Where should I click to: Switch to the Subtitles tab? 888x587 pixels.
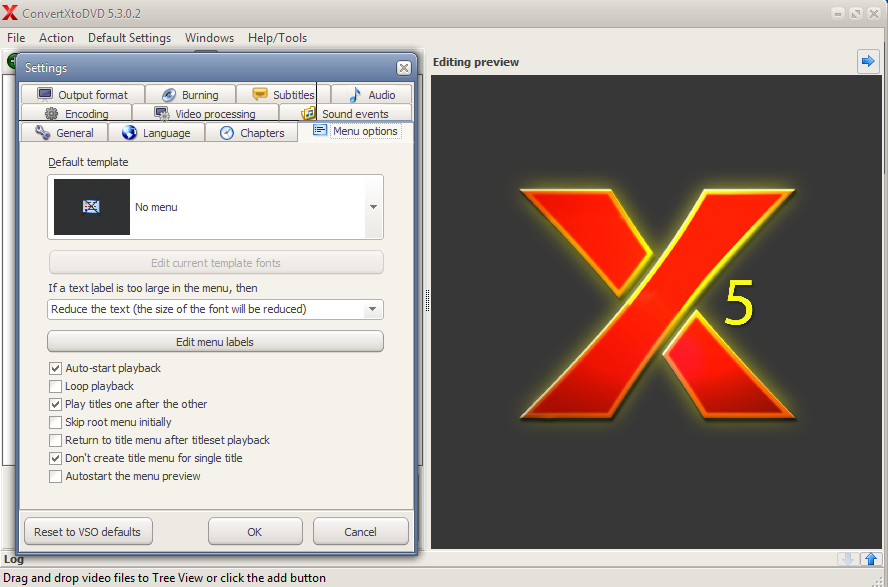[283, 94]
